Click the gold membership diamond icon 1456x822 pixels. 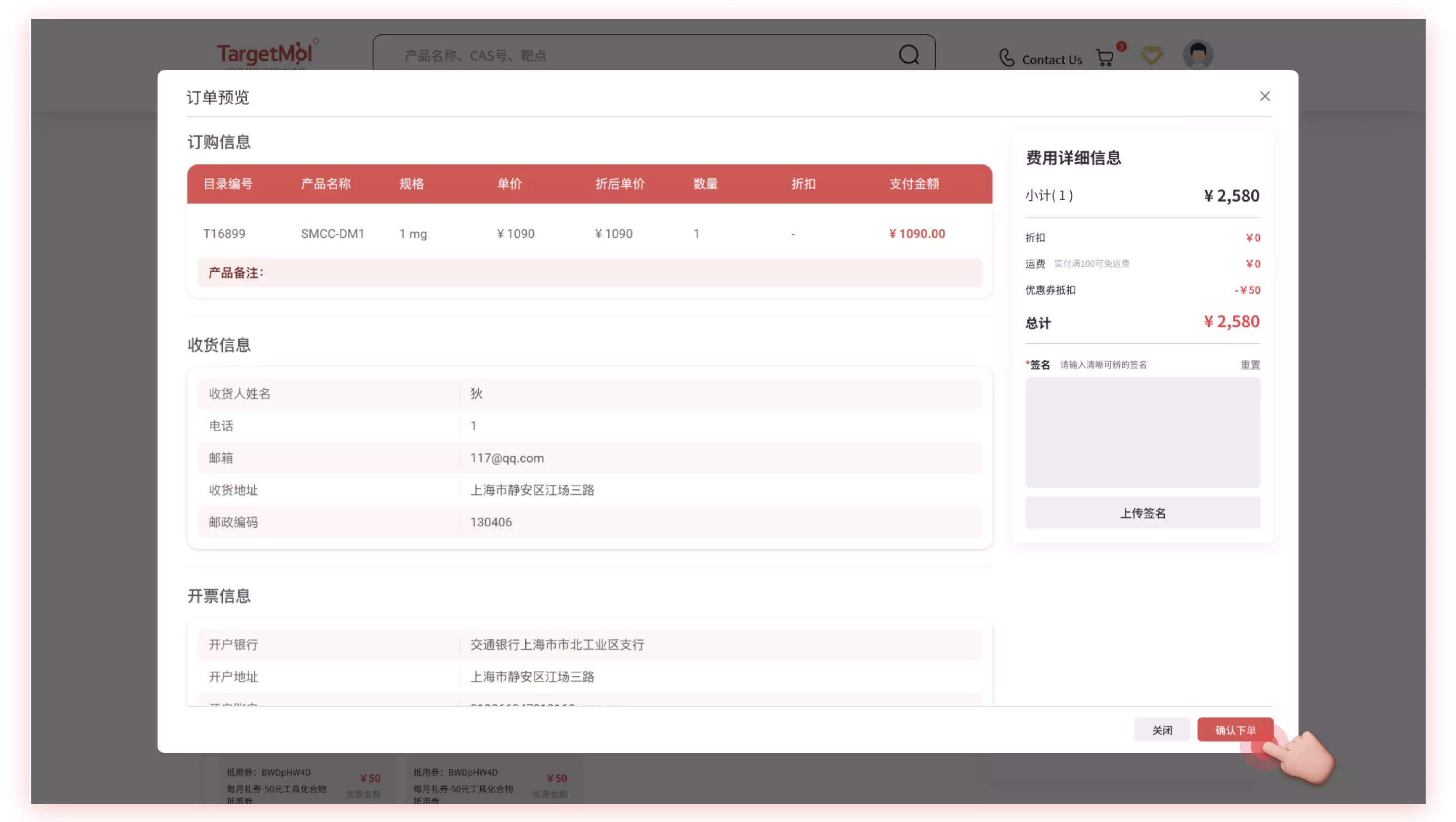tap(1152, 56)
